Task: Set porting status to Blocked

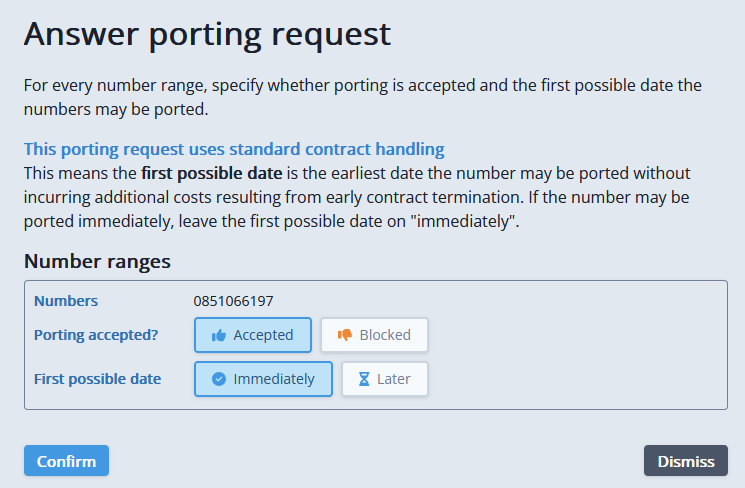Action: (x=374, y=335)
